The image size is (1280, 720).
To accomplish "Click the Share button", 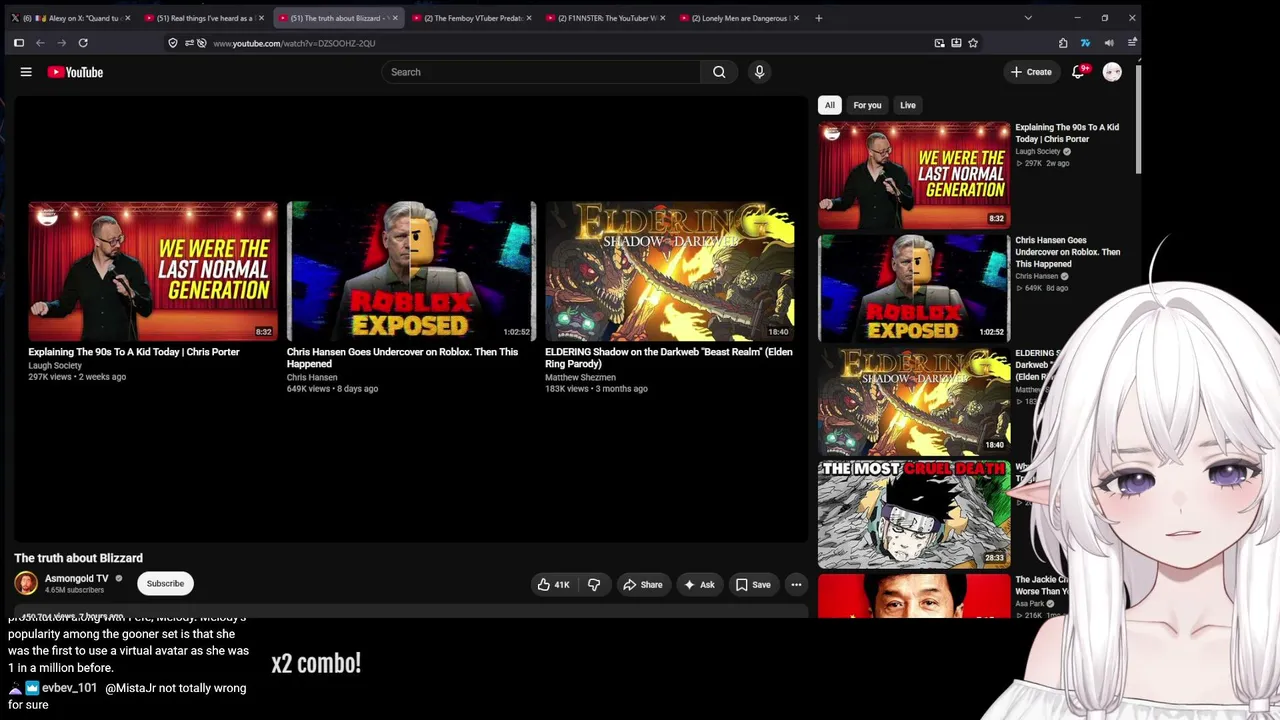I will tap(642, 585).
